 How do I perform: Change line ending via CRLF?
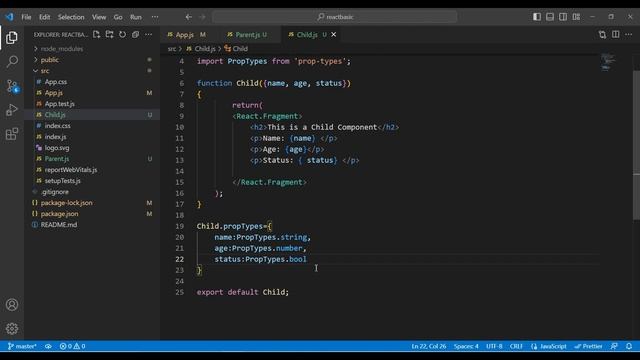tap(516, 346)
